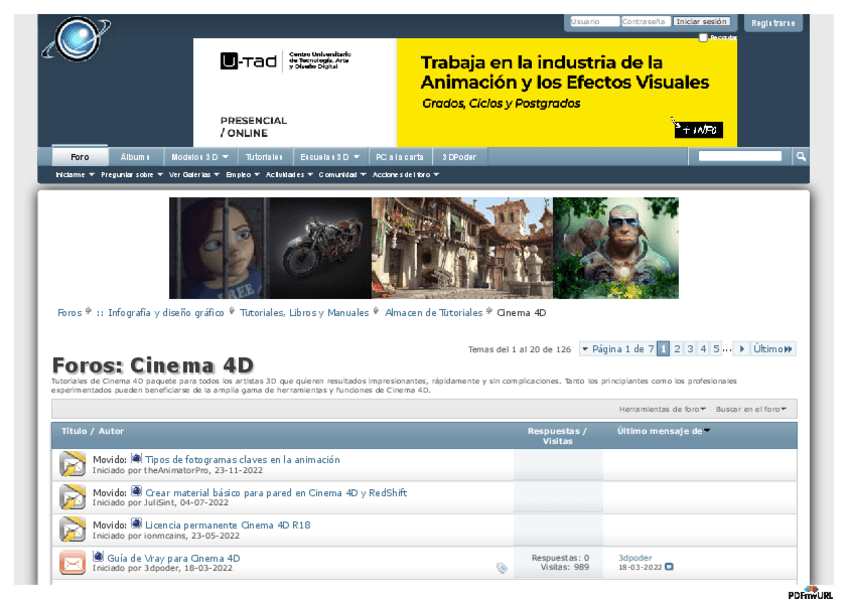Open moved thread icon for Licencia permanente
Screen dimensions: 848x599
(x=72, y=529)
